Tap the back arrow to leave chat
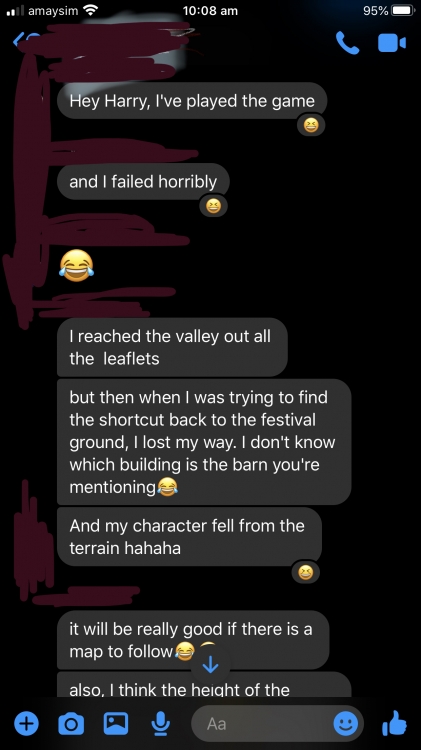Image resolution: width=421 pixels, height=750 pixels. point(20,39)
